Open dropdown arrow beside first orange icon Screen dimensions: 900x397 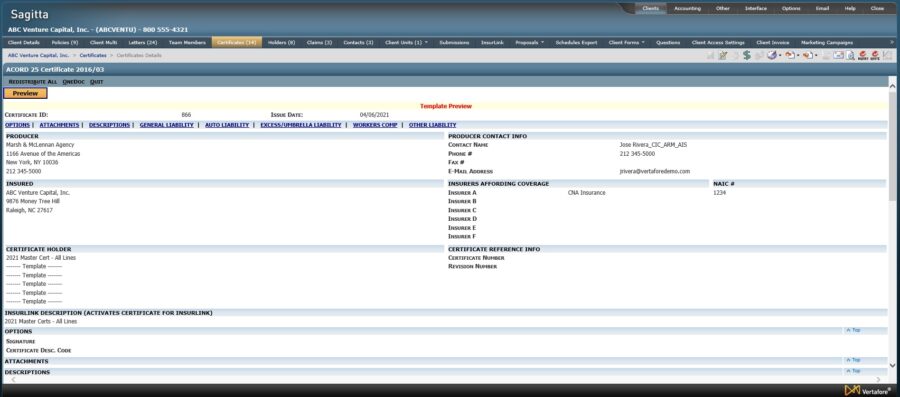tap(798, 56)
